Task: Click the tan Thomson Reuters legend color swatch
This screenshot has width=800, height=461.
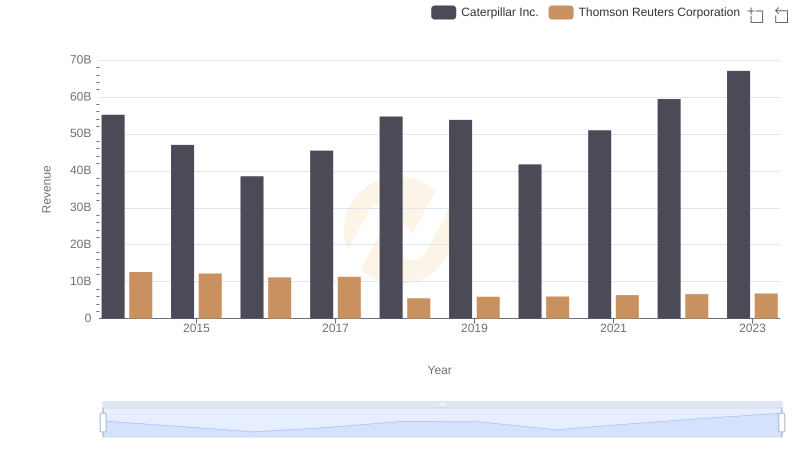Action: (561, 12)
